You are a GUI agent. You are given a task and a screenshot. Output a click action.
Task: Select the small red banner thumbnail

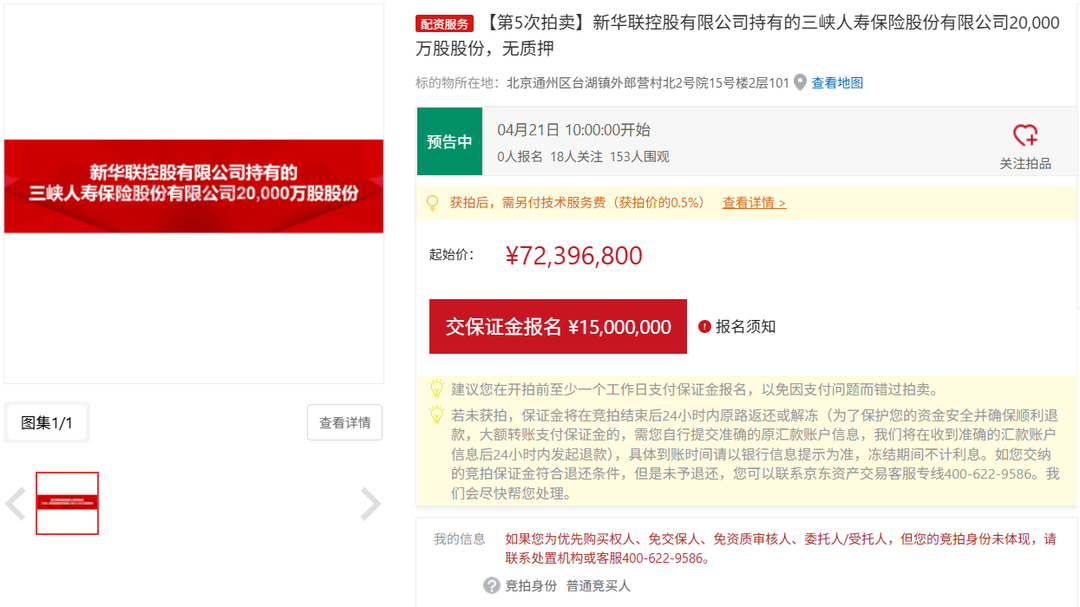point(67,503)
